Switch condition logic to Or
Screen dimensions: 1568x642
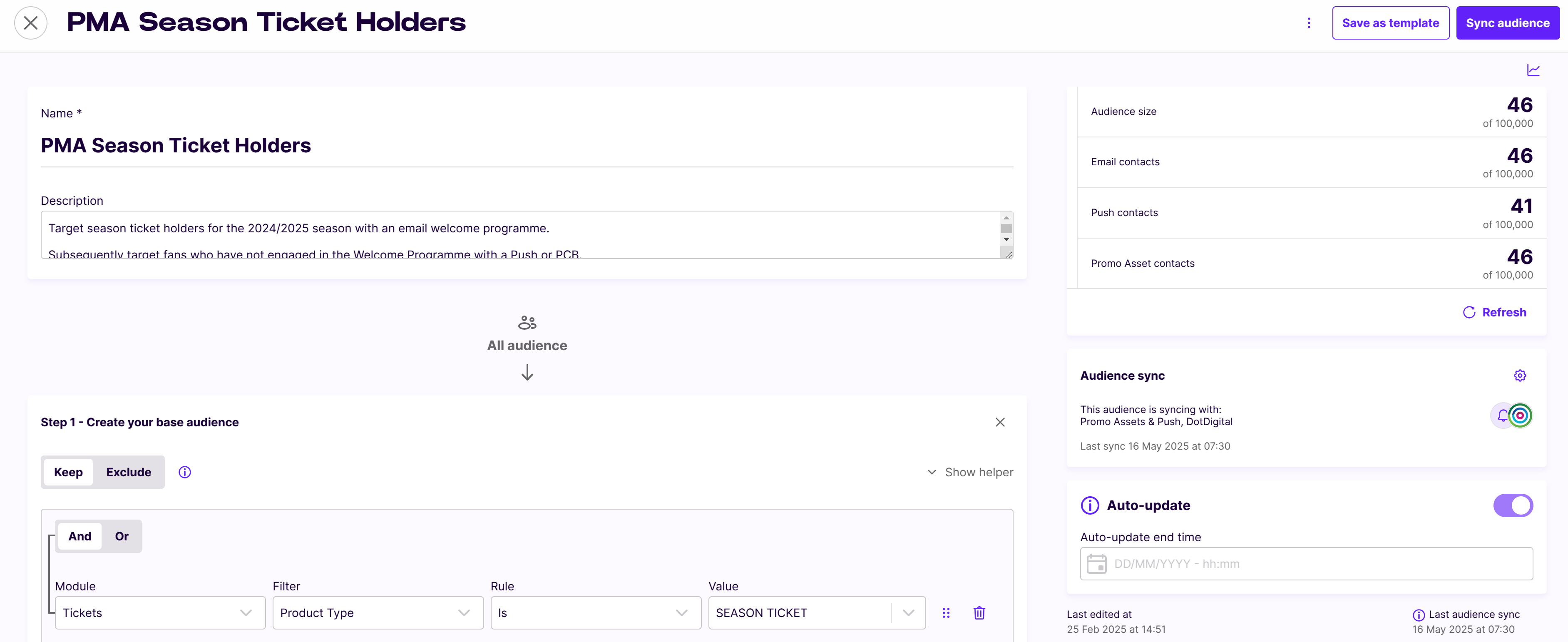pyautogui.click(x=122, y=536)
